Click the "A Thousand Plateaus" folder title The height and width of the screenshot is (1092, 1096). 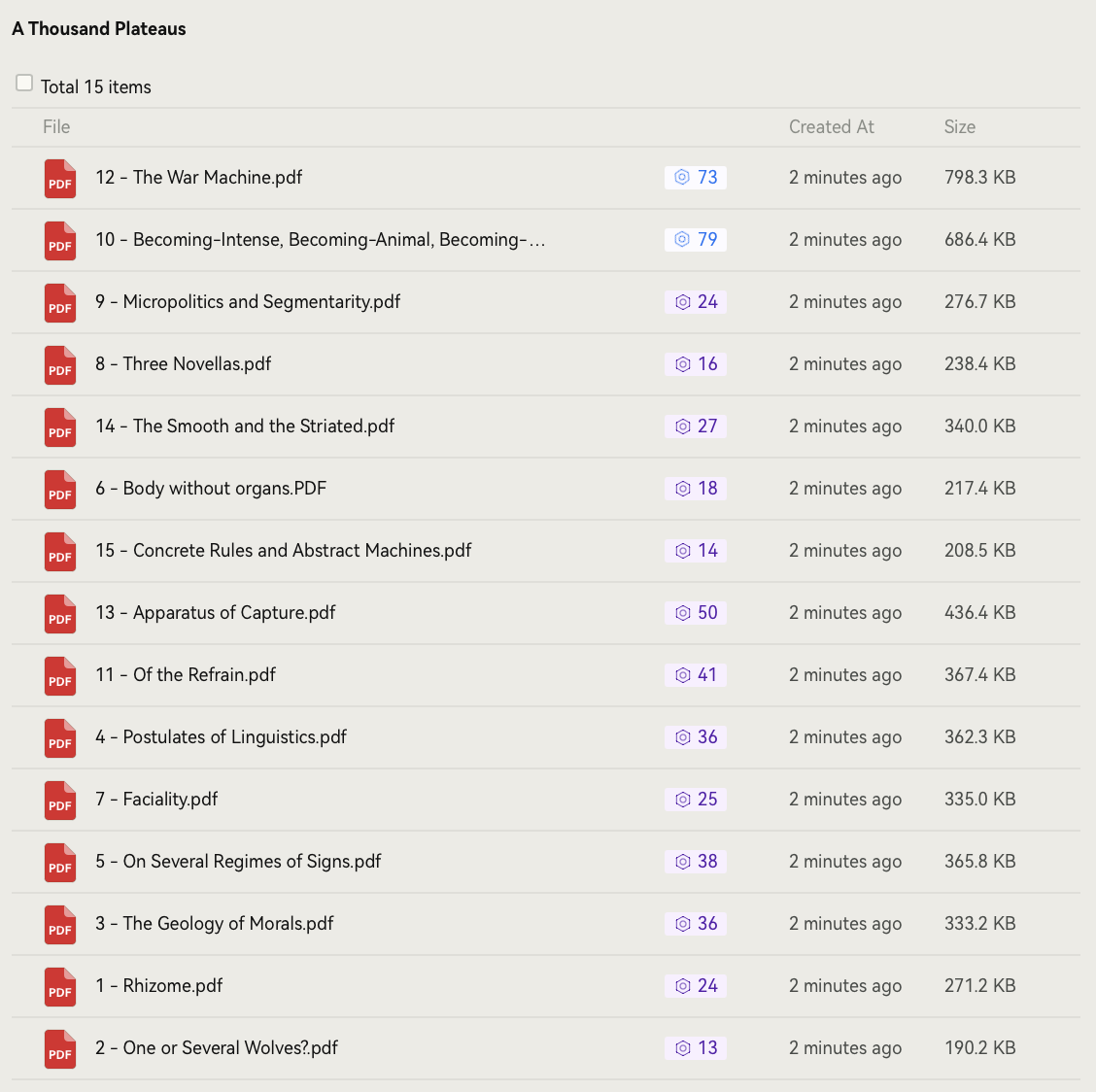(98, 29)
